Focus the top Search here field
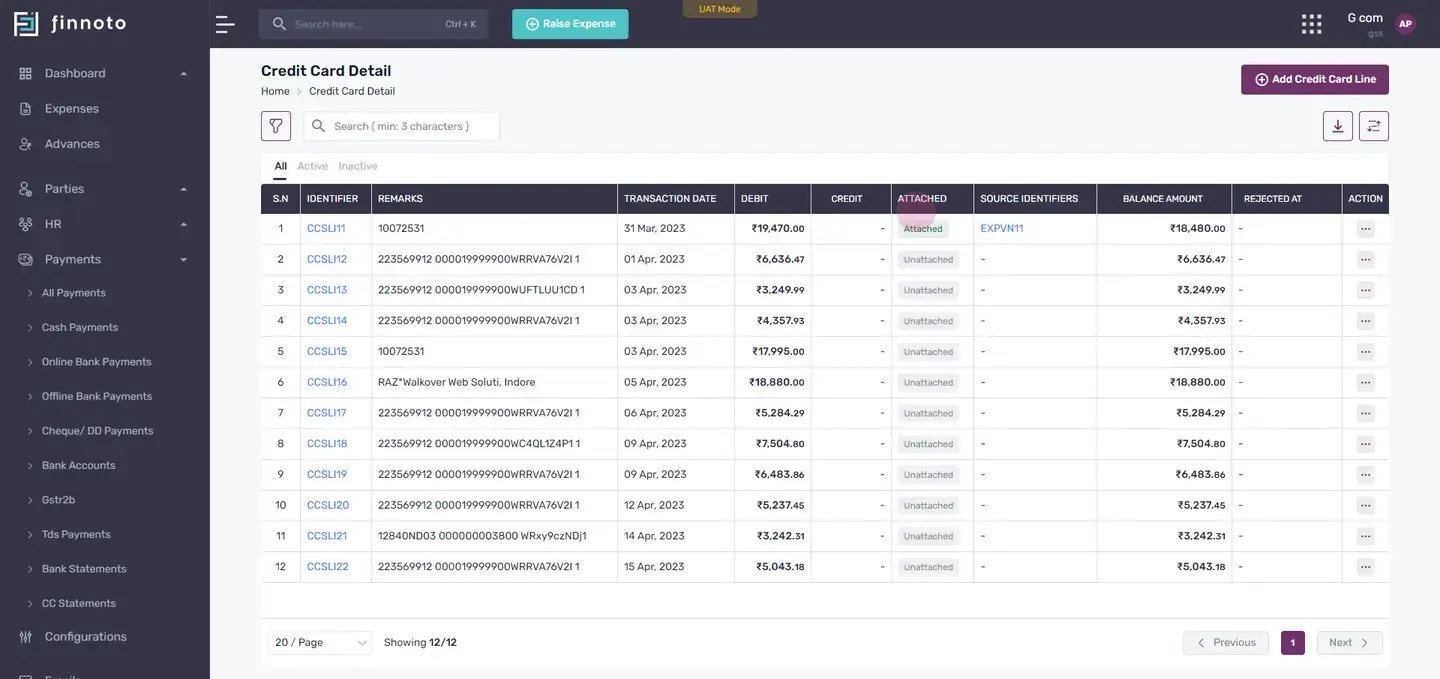1440x679 pixels. point(373,24)
